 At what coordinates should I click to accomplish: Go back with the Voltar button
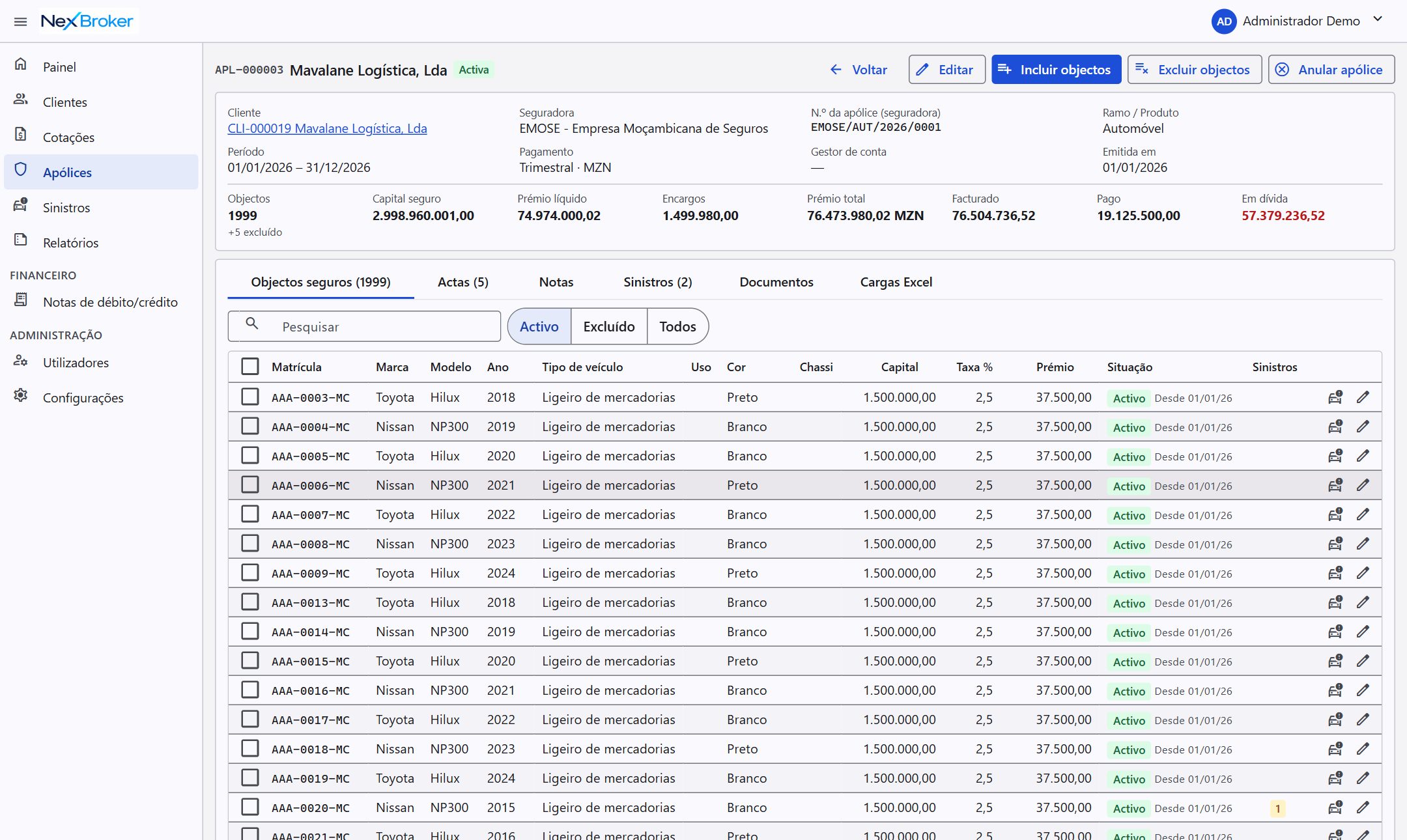tap(859, 70)
